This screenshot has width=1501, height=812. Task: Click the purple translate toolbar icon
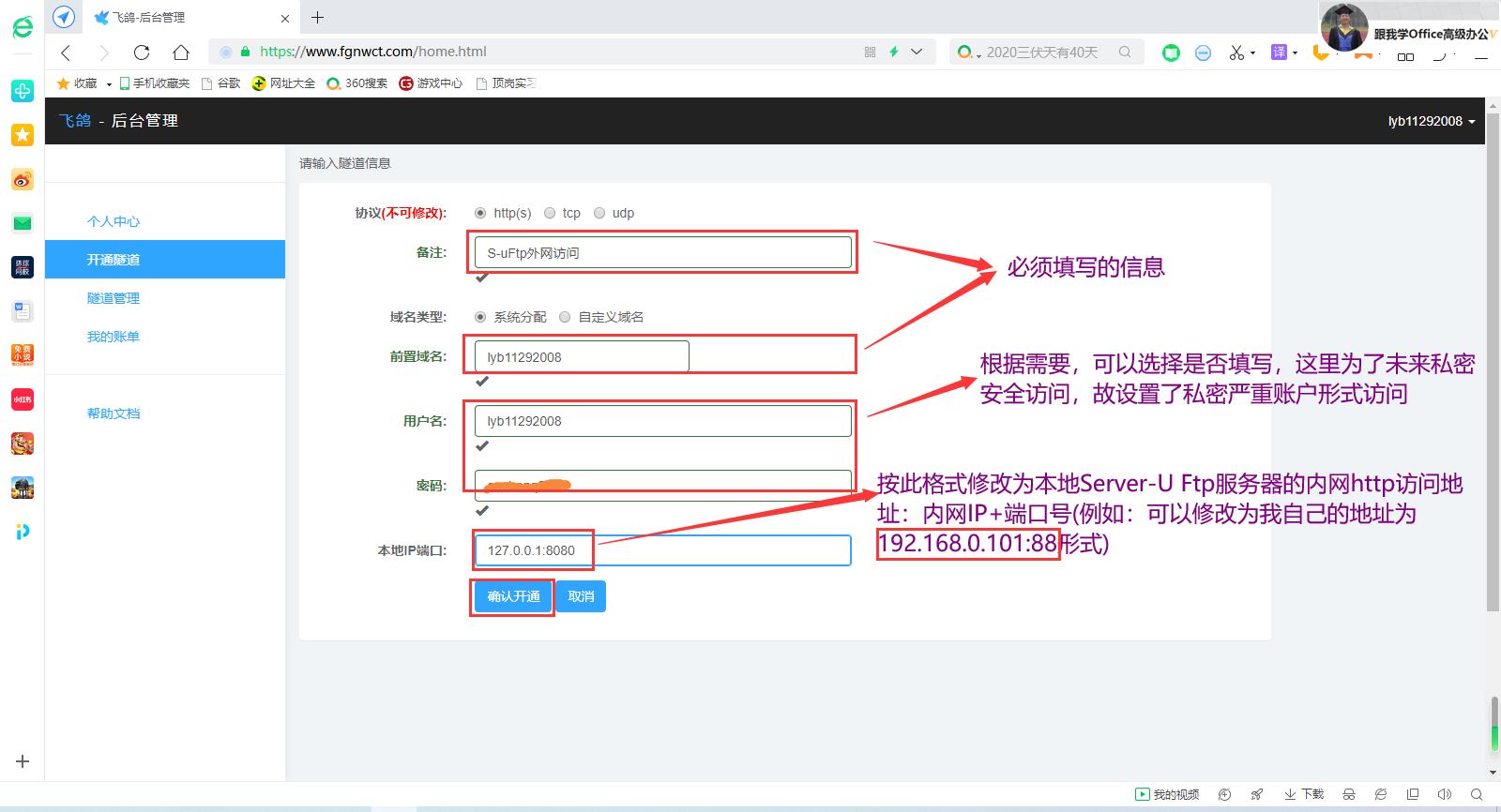pyautogui.click(x=1279, y=53)
